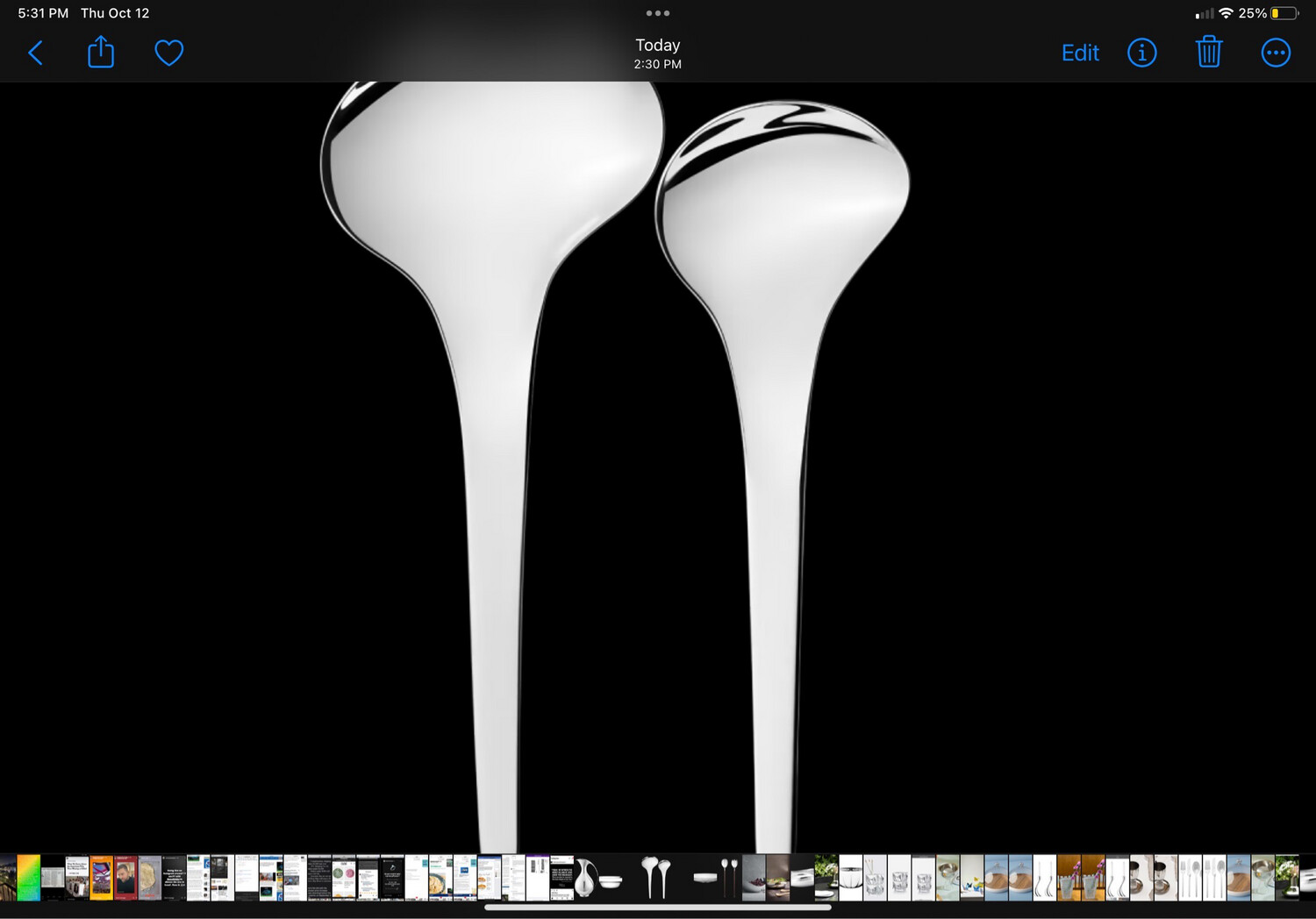Select the thumbnail with man's face
This screenshot has height=919, width=1316.
coord(125,878)
